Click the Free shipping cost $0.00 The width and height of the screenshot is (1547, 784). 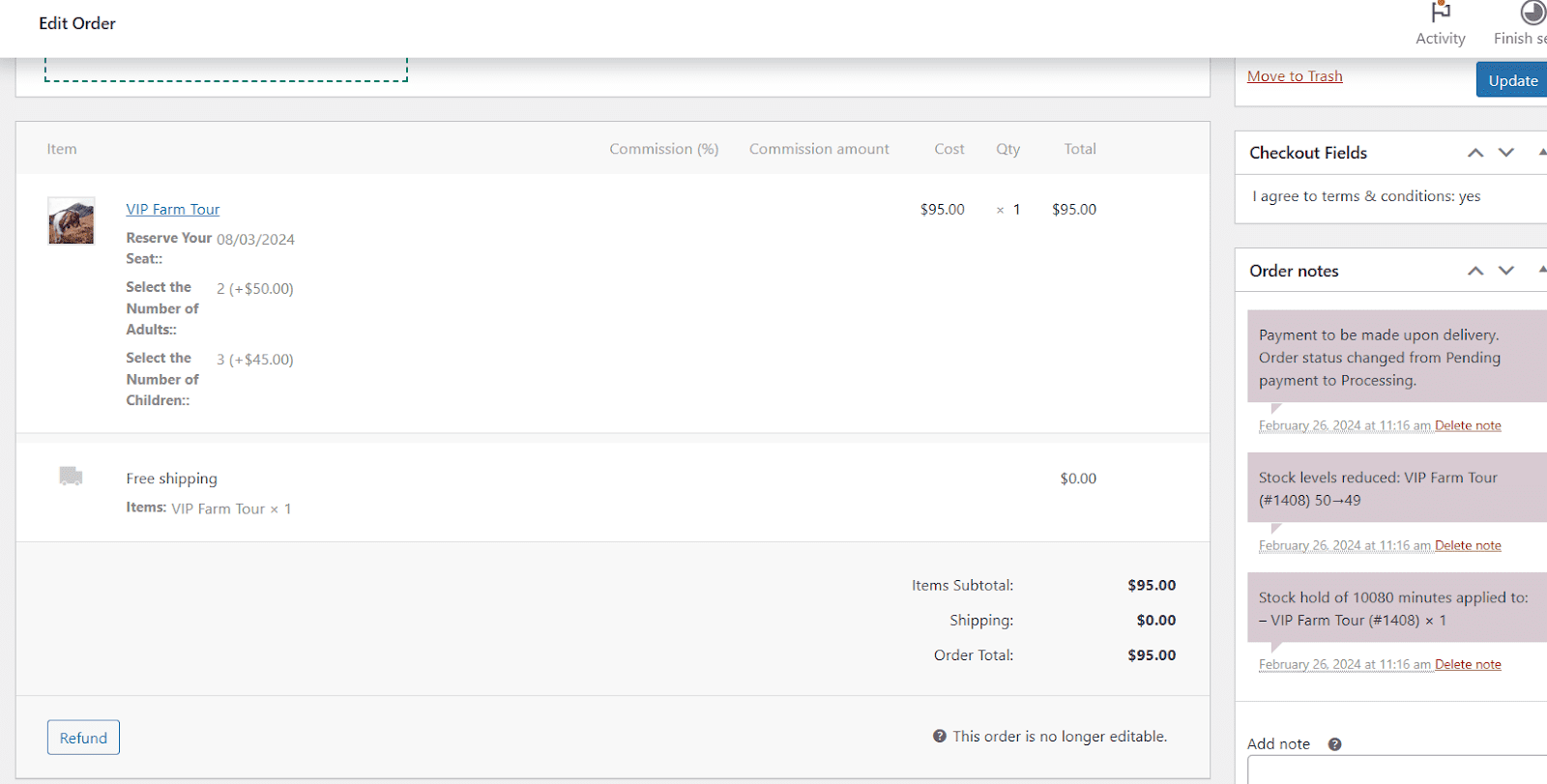click(1078, 479)
